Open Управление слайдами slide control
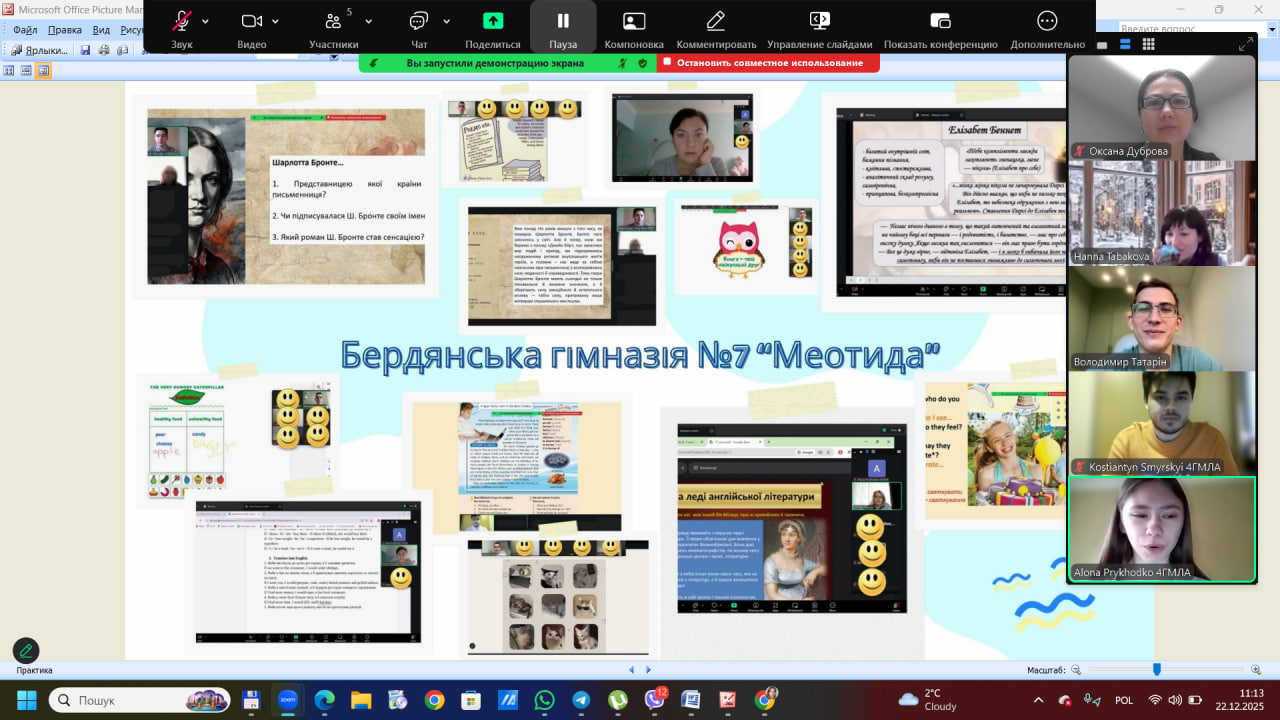Image resolution: width=1280 pixels, height=720 pixels. pyautogui.click(x=819, y=22)
